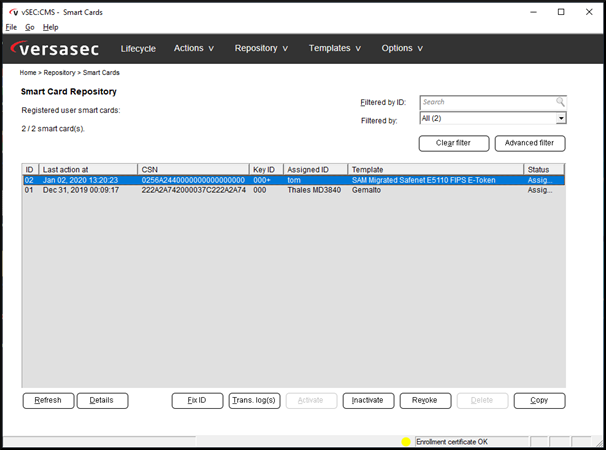Click the vSEC:CMS title bar icon
This screenshot has width=606, height=450.
pyautogui.click(x=14, y=12)
